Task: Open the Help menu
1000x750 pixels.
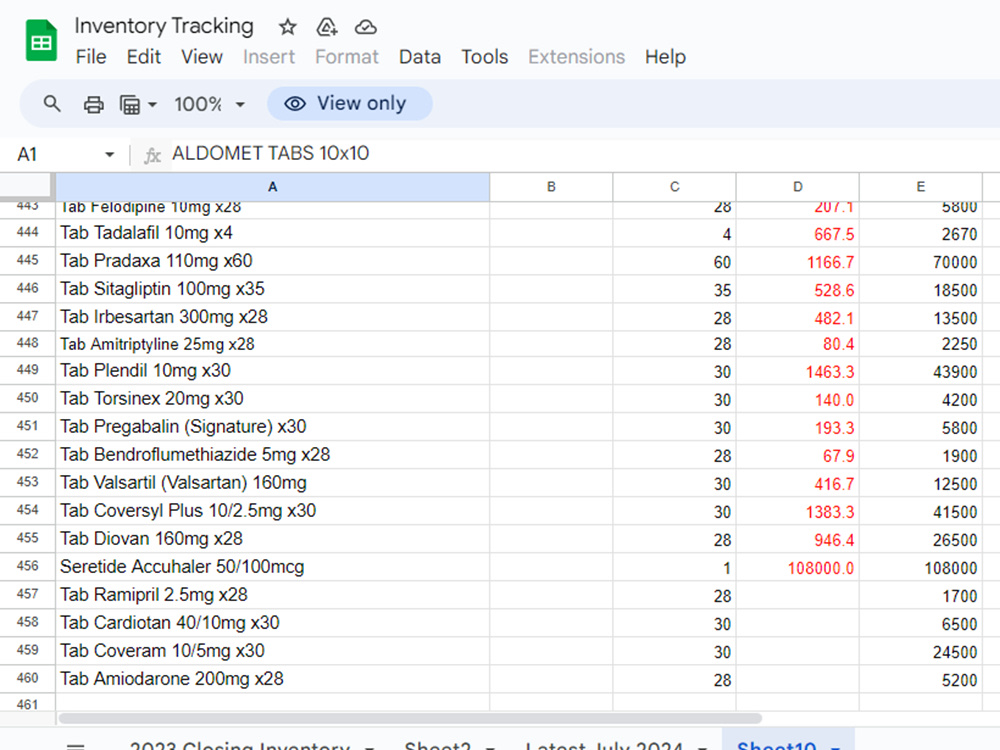Action: [665, 57]
